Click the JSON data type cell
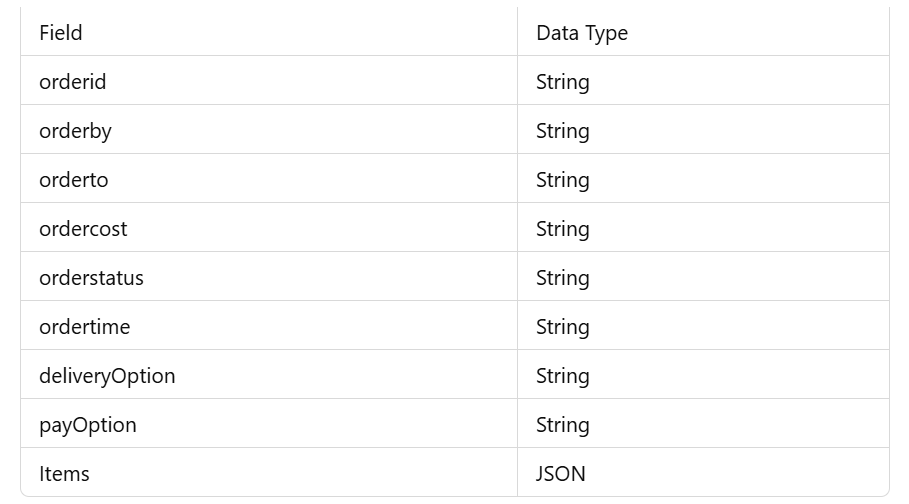Viewport: 909px width, 504px height. [x=703, y=472]
